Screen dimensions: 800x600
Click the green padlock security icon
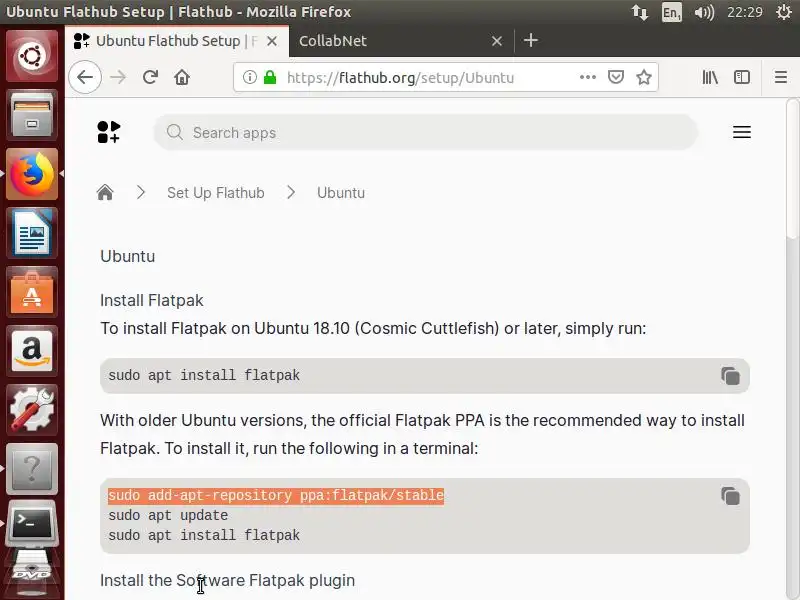pos(269,78)
